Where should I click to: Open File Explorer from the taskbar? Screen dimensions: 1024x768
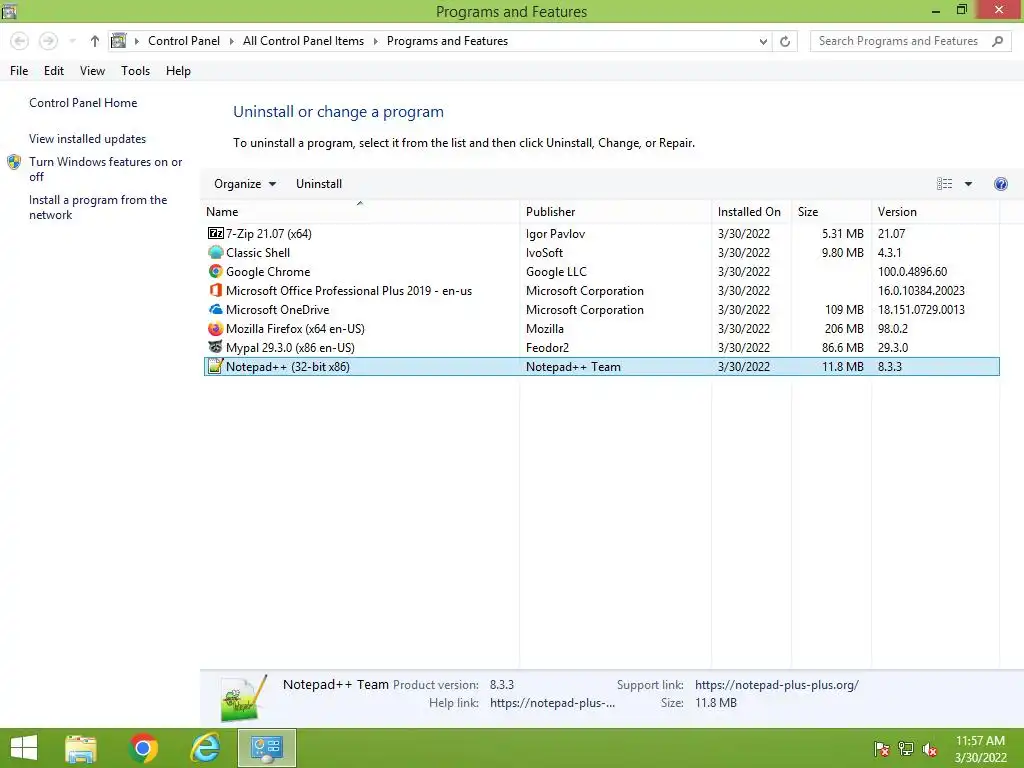[81, 748]
